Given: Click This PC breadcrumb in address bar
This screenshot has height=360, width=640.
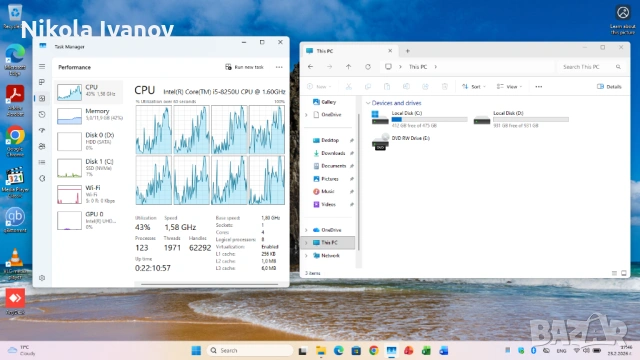Looking at the screenshot, I should click(x=418, y=67).
